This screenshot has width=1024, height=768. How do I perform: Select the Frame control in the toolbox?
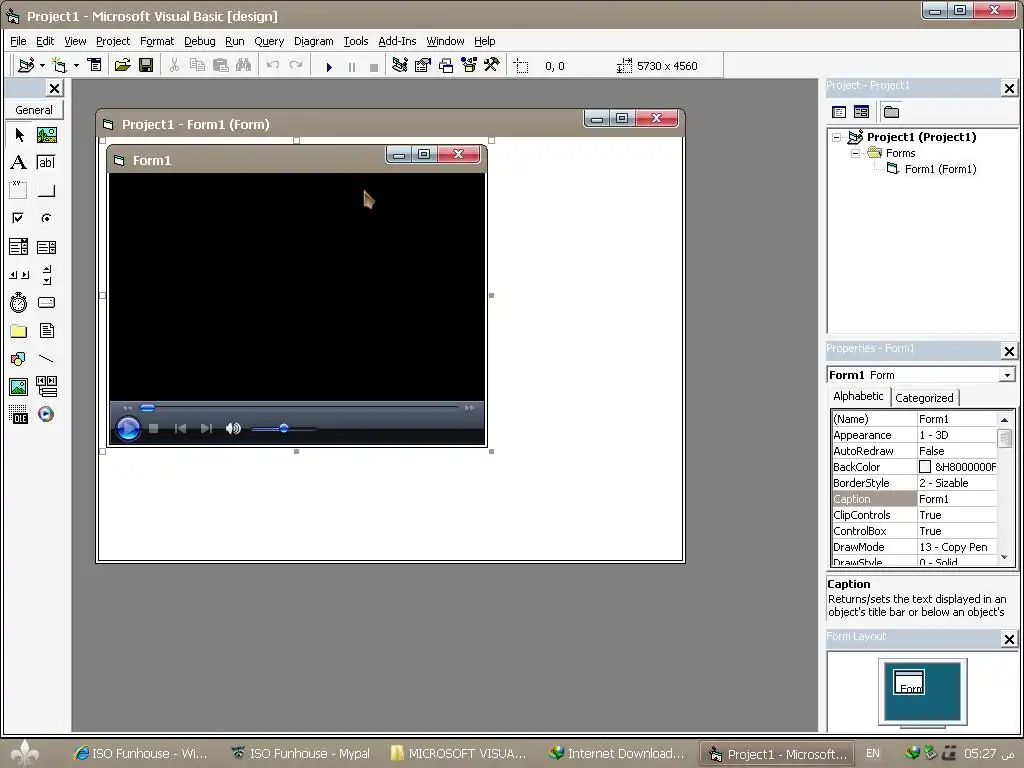pos(19,190)
